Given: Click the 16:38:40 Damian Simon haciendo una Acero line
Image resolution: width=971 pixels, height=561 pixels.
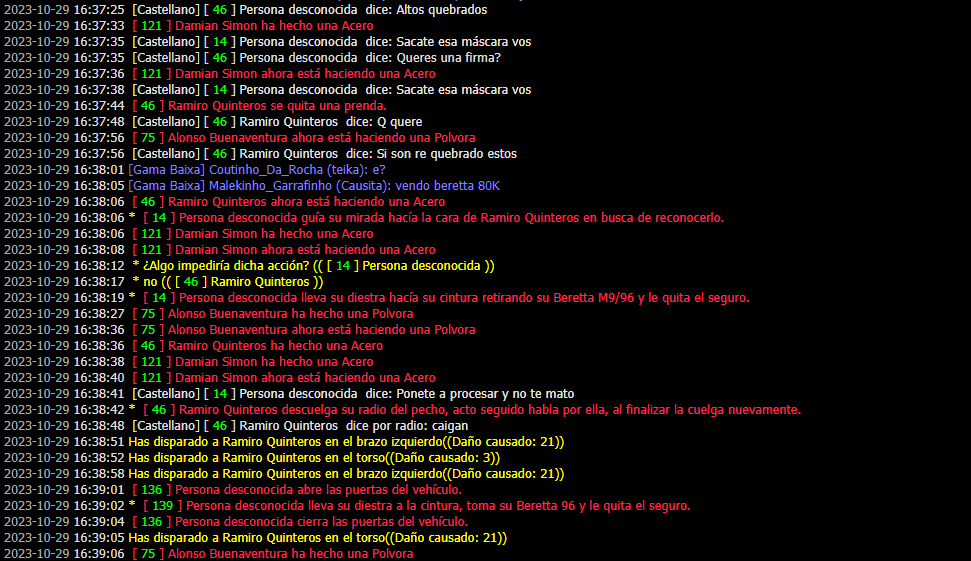Looking at the screenshot, I should tap(220, 378).
